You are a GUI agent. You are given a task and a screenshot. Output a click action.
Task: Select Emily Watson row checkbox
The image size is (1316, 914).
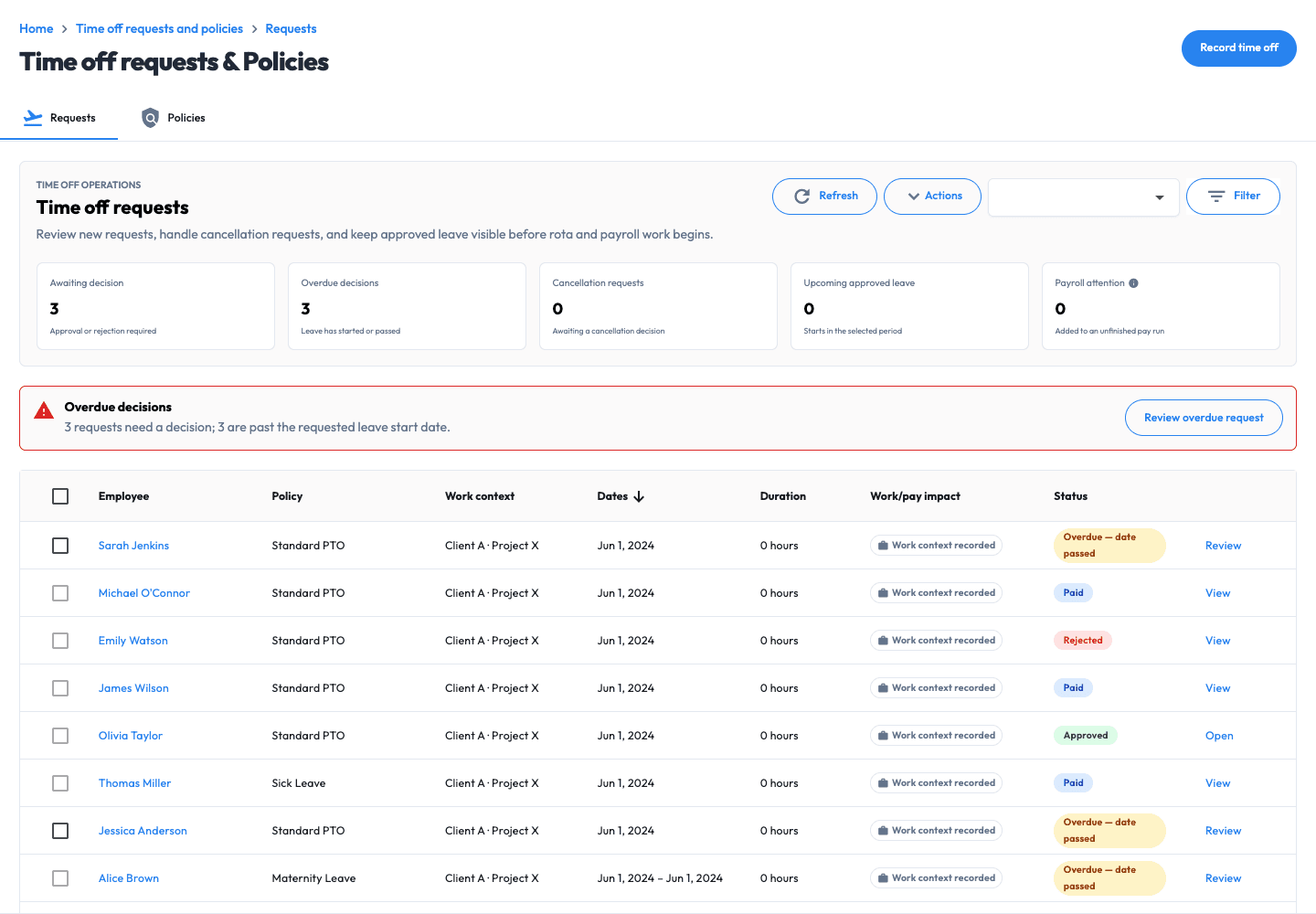pos(60,641)
